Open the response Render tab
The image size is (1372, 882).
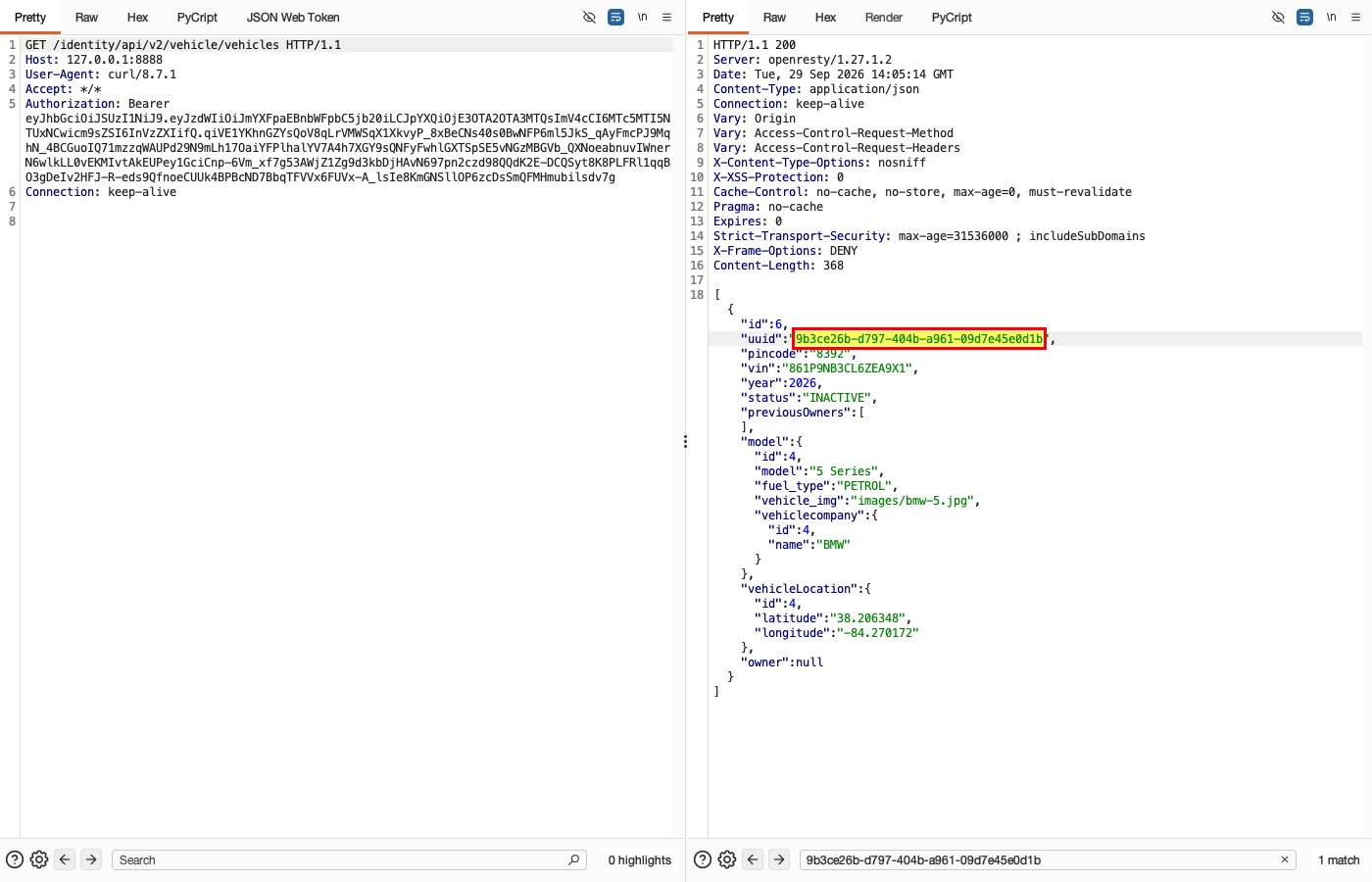(884, 18)
